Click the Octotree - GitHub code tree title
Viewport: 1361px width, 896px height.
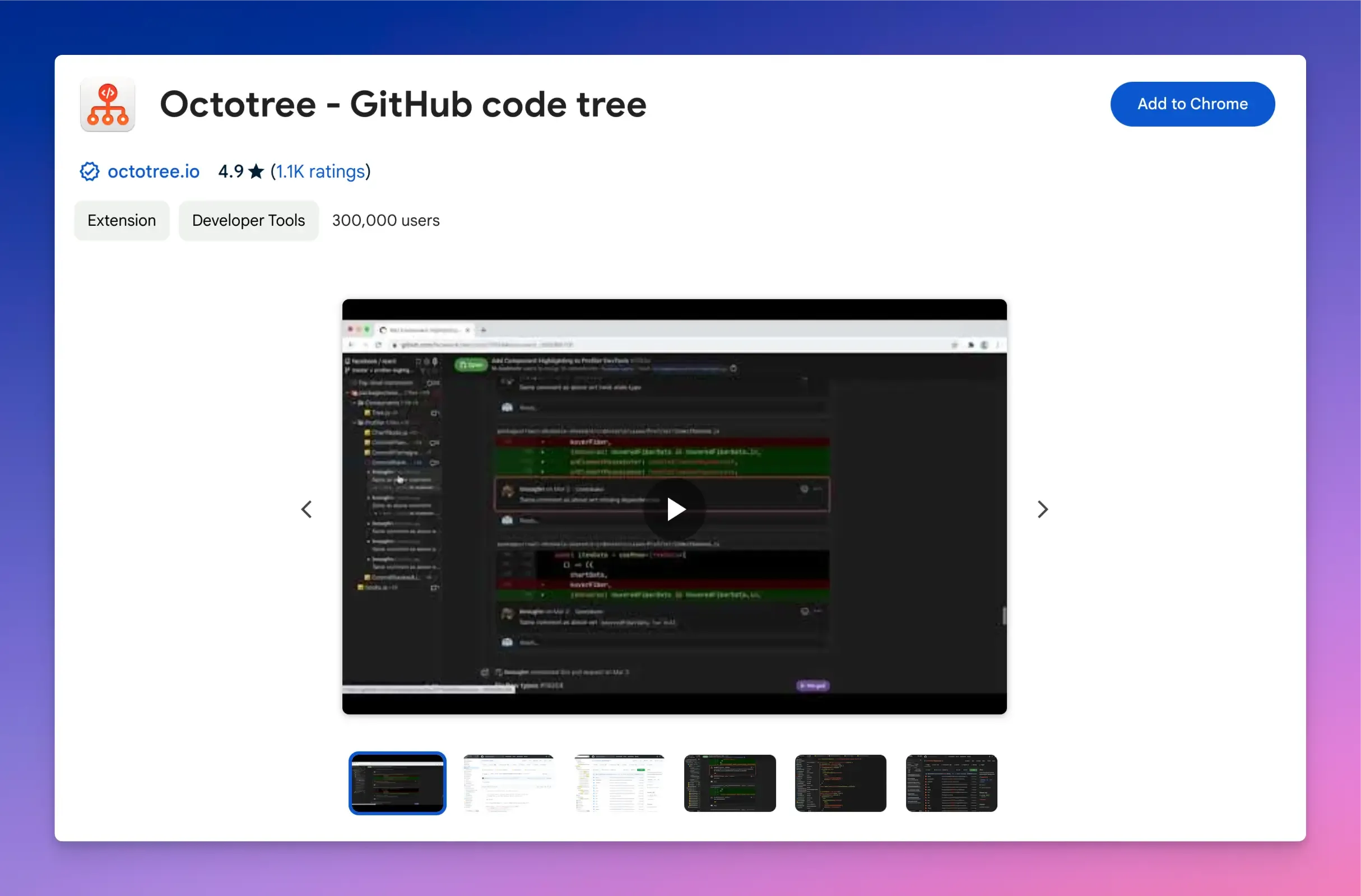(x=403, y=104)
